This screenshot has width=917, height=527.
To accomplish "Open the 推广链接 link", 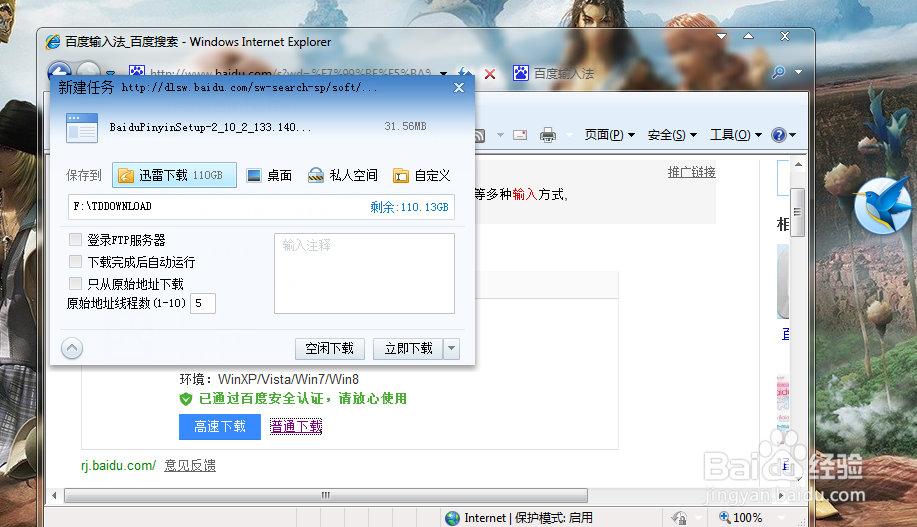I will 692,172.
